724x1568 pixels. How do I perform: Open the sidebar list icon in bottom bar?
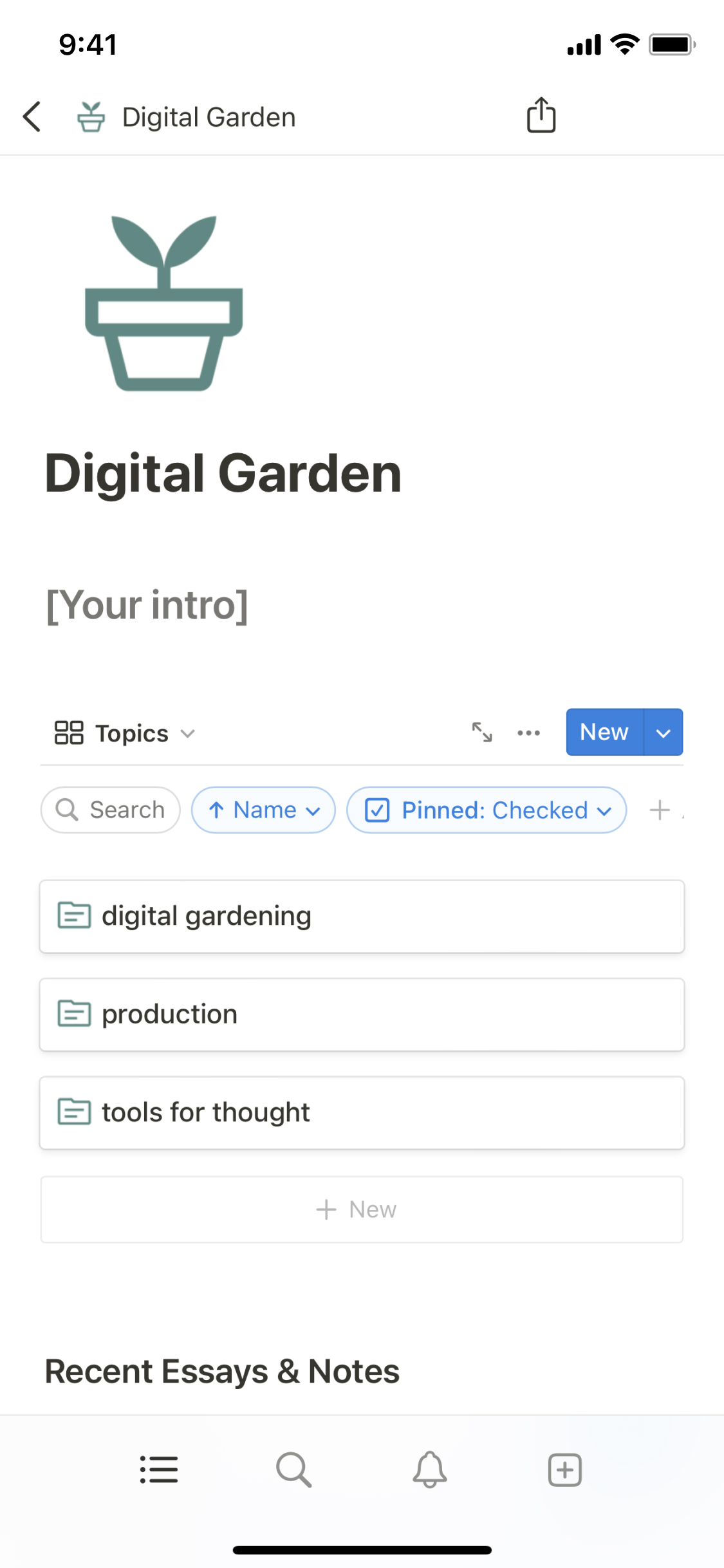point(159,1470)
